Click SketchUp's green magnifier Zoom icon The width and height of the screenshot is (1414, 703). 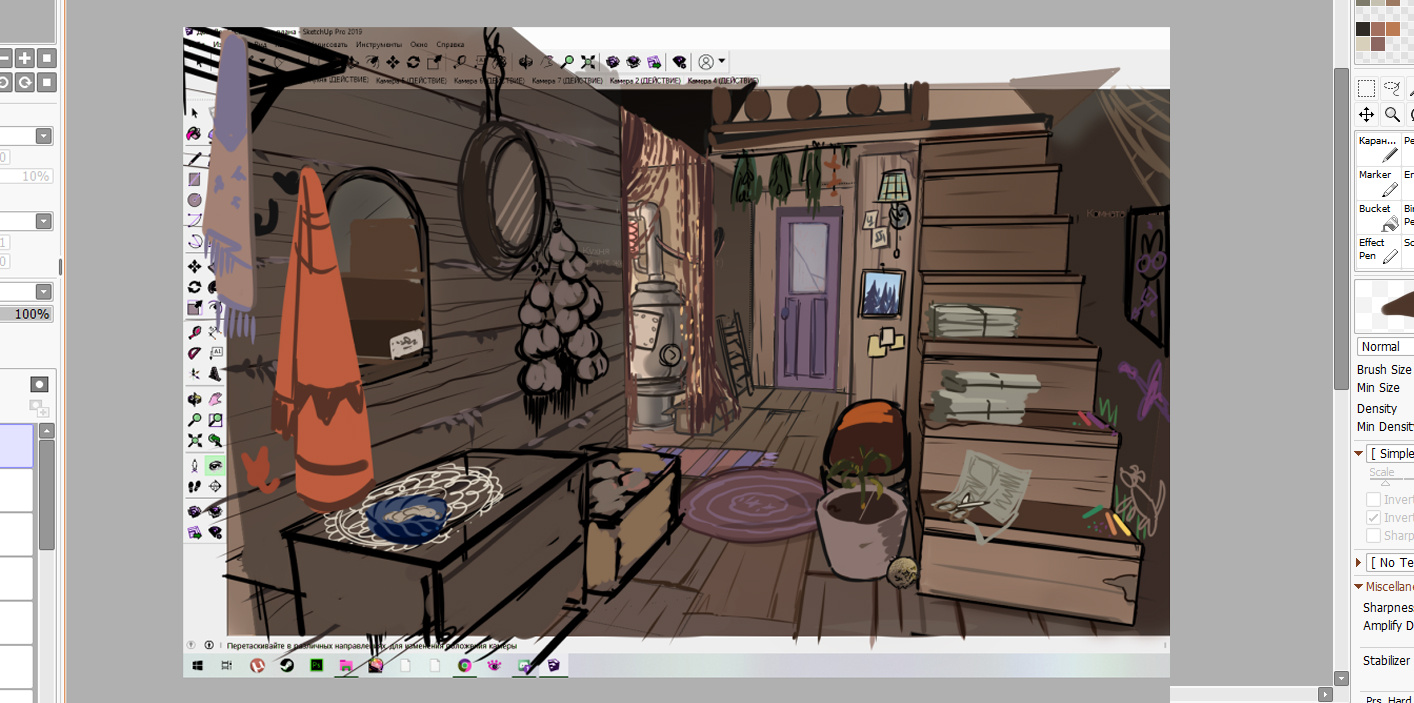[x=568, y=62]
